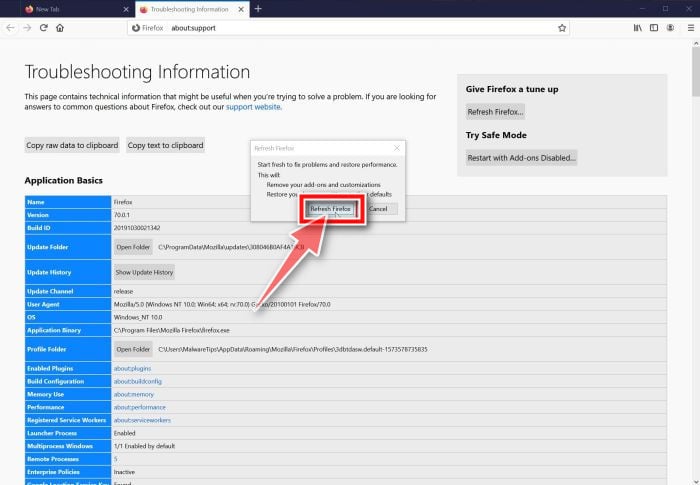This screenshot has width=700, height=485.
Task: Click the Try Safe Mode heading
Action: point(496,135)
